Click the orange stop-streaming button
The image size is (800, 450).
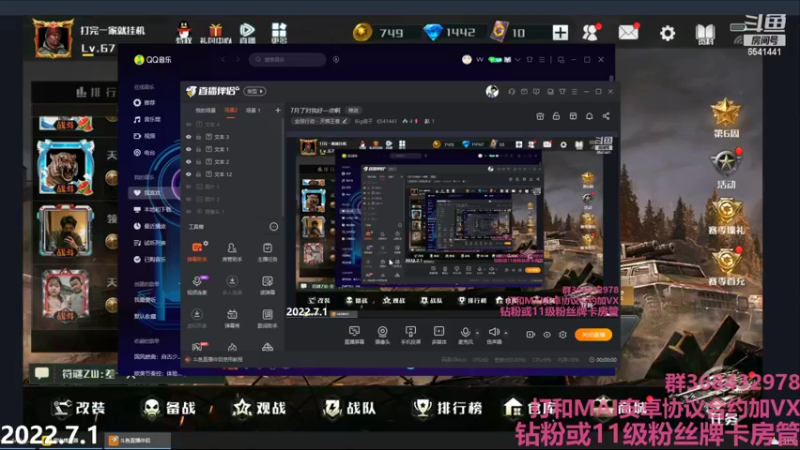click(x=593, y=335)
